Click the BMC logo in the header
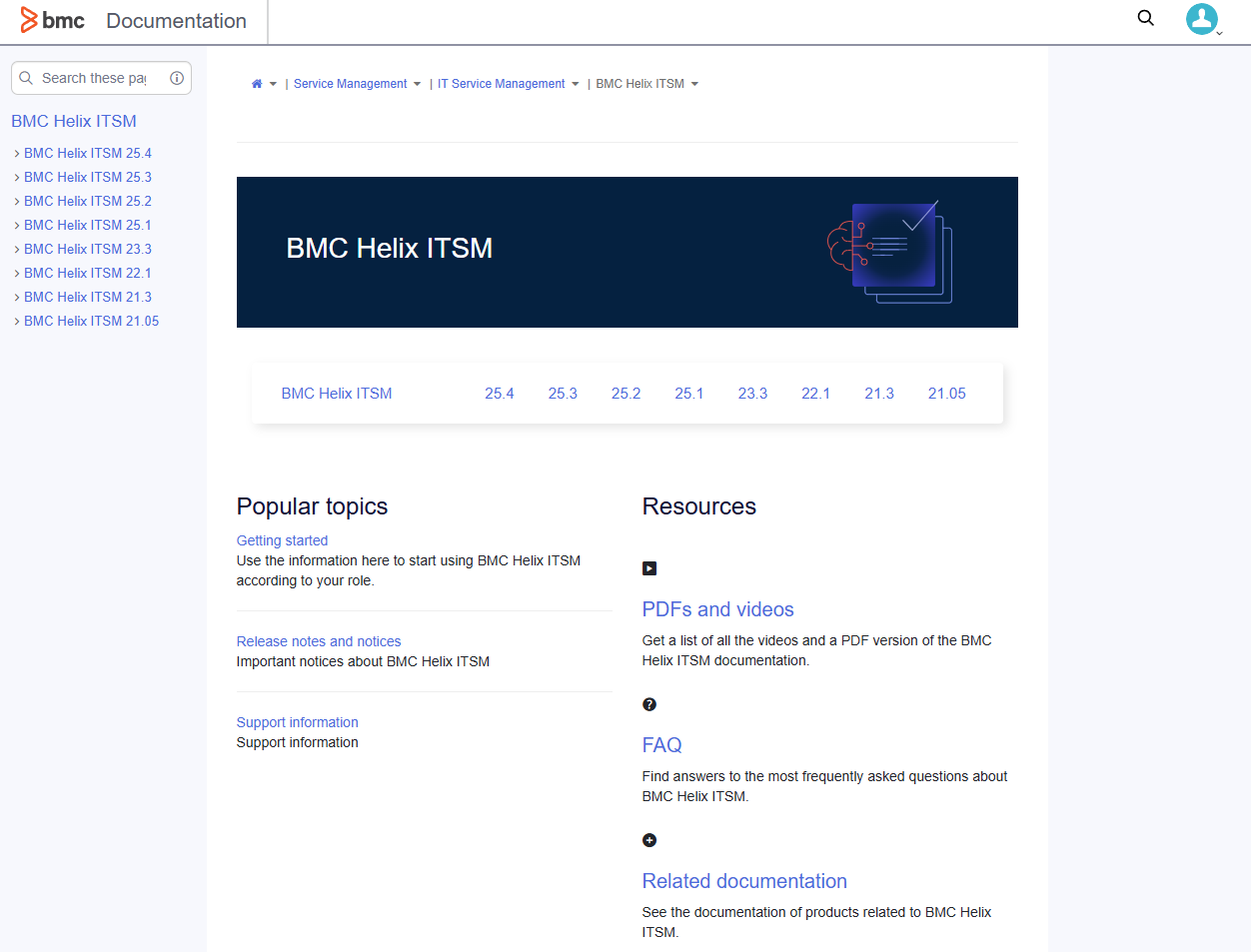1251x952 pixels. click(52, 19)
